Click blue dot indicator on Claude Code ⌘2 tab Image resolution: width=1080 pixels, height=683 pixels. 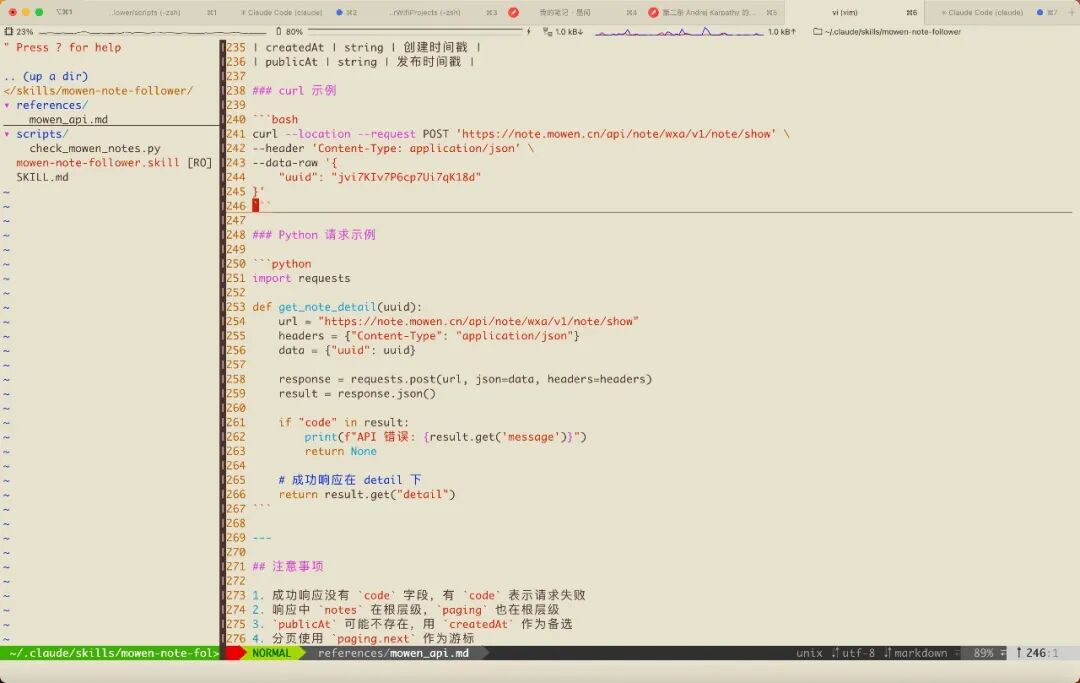click(x=340, y=12)
